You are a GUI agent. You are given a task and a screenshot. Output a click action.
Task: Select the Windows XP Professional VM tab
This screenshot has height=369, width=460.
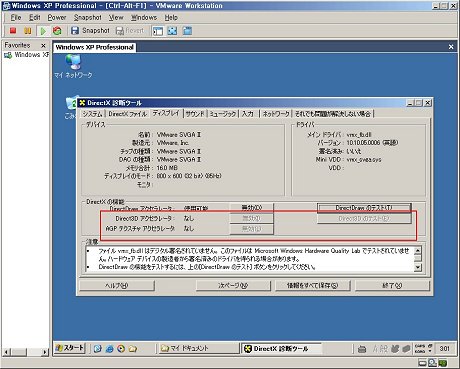(x=94, y=47)
